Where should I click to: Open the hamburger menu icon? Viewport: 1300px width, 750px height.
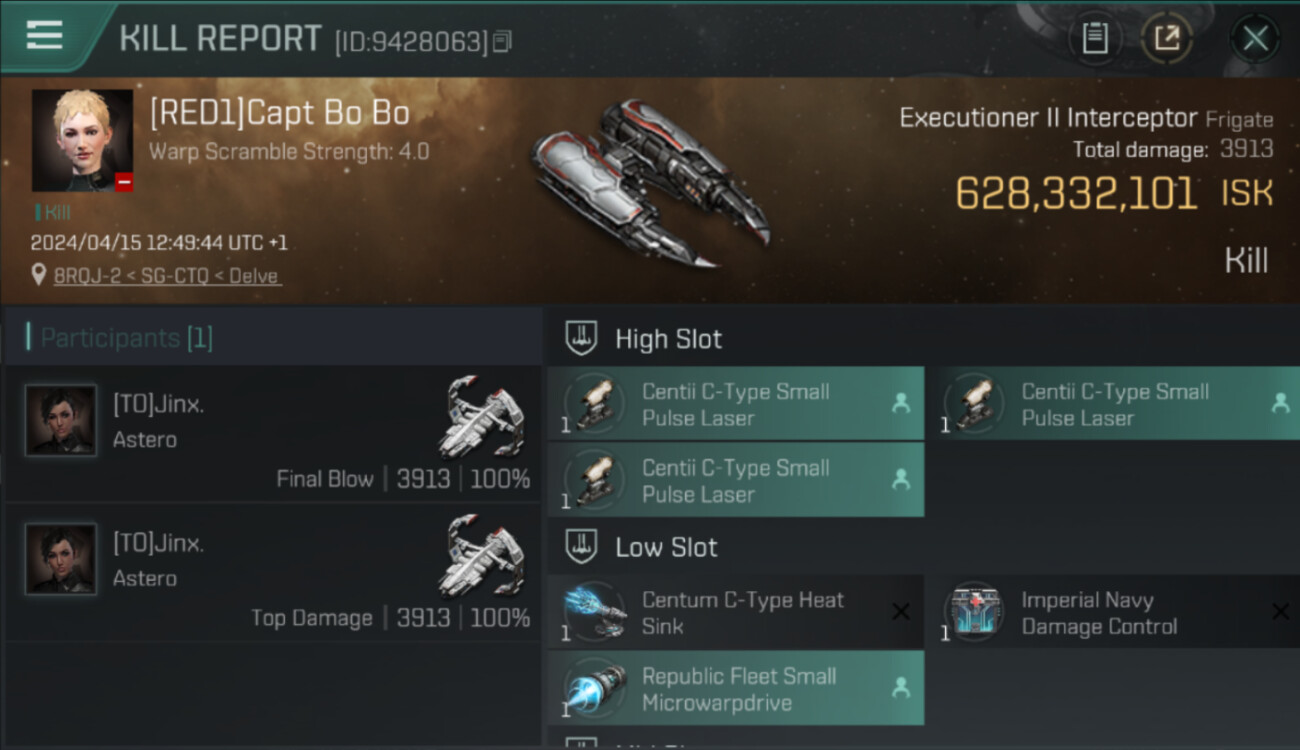[44, 35]
